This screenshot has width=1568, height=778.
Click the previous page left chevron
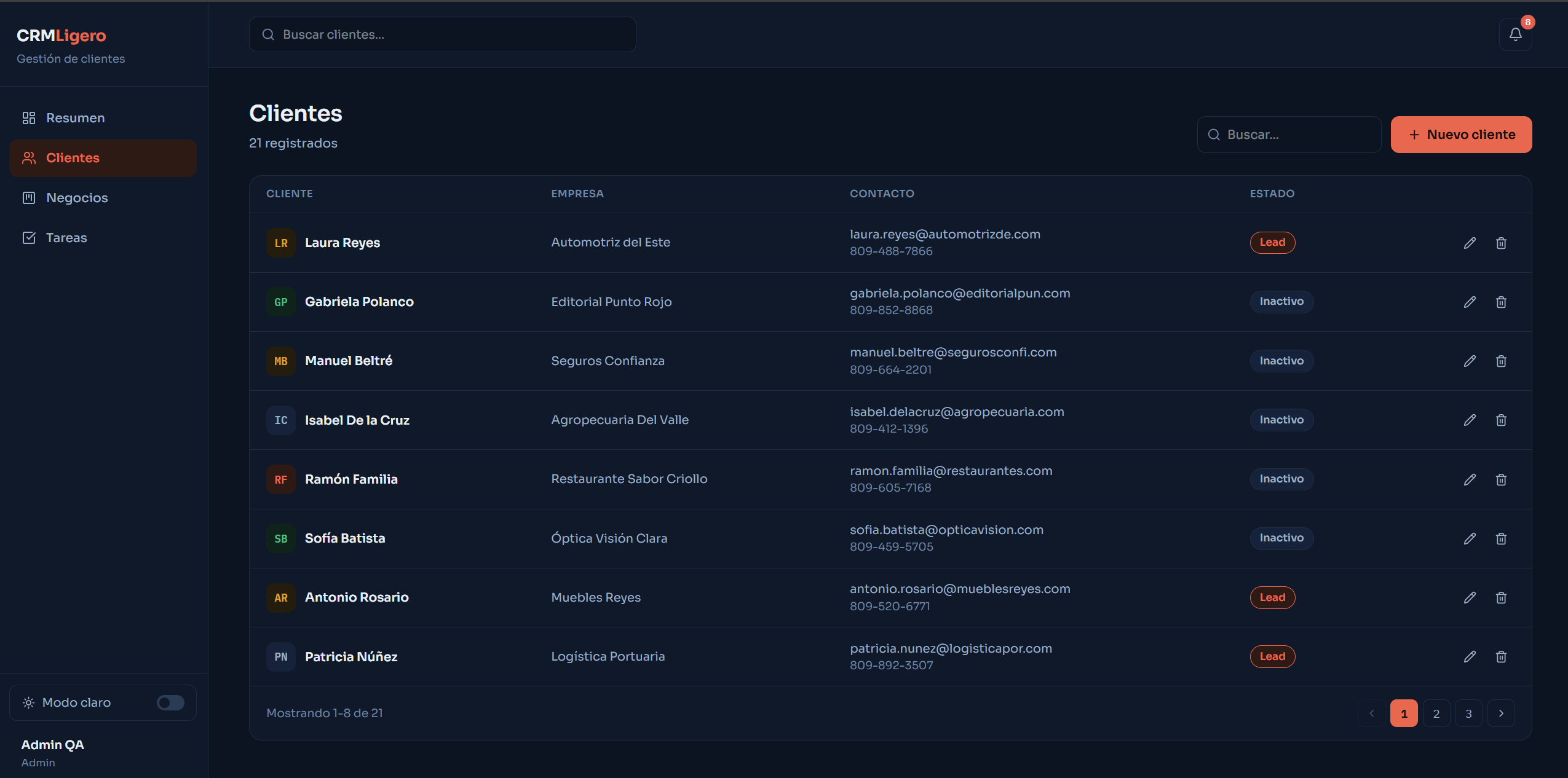(1372, 713)
